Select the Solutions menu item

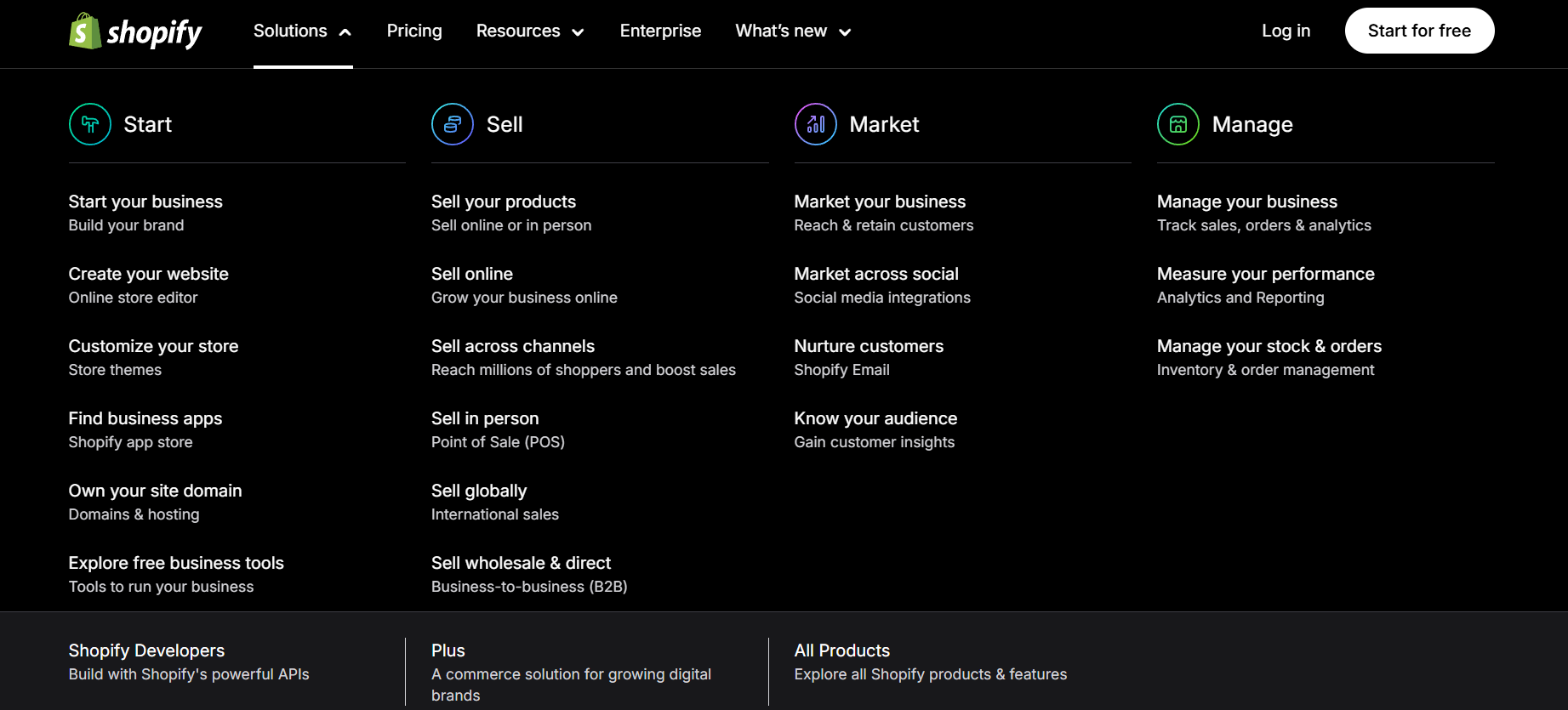coord(290,31)
